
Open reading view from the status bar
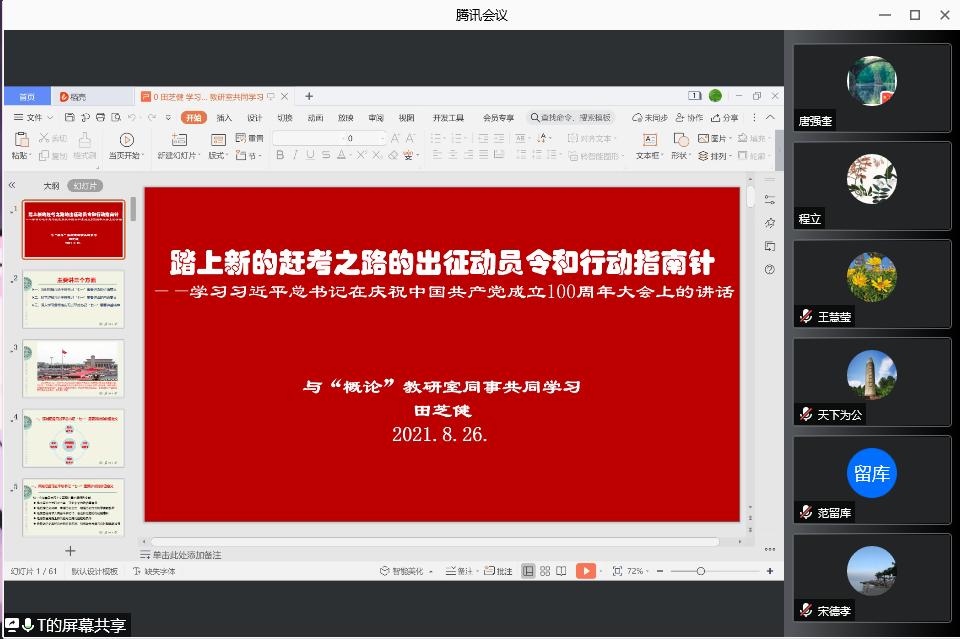[x=561, y=571]
